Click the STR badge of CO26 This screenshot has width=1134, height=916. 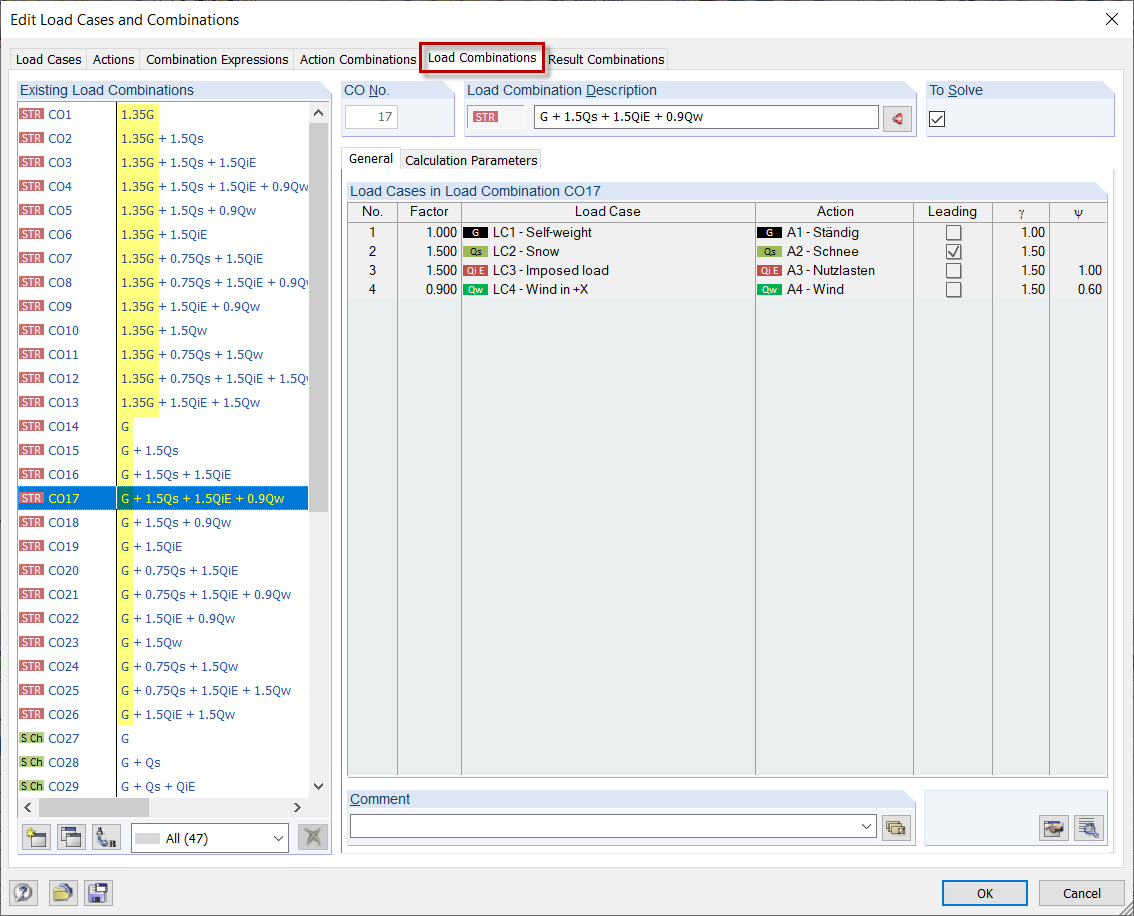[x=32, y=714]
